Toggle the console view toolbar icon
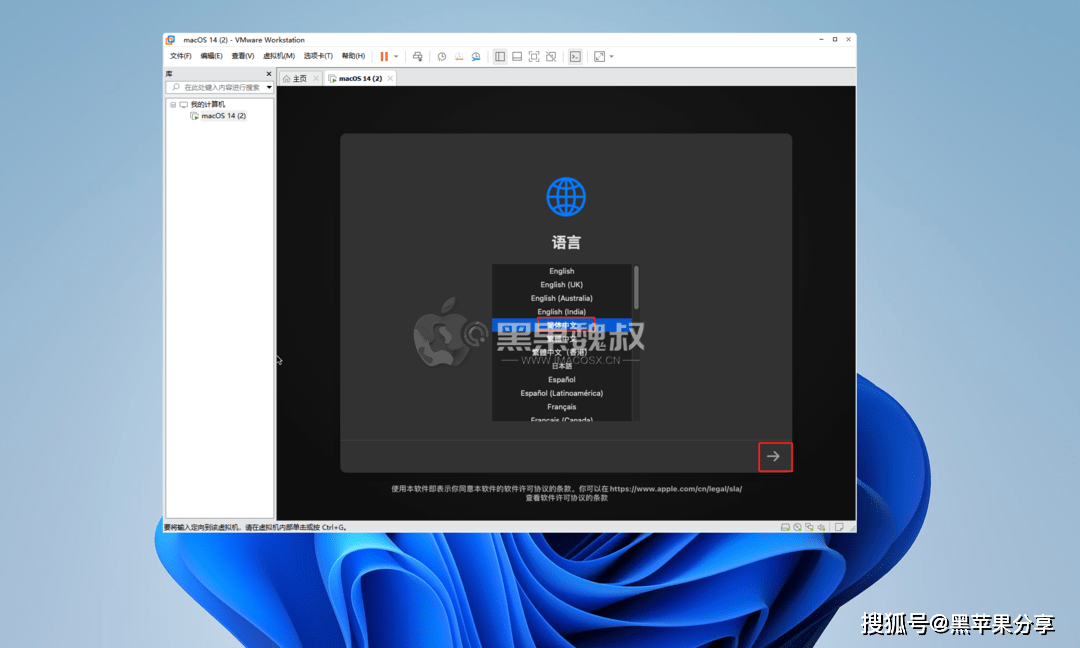This screenshot has width=1080, height=648. pyautogui.click(x=575, y=56)
